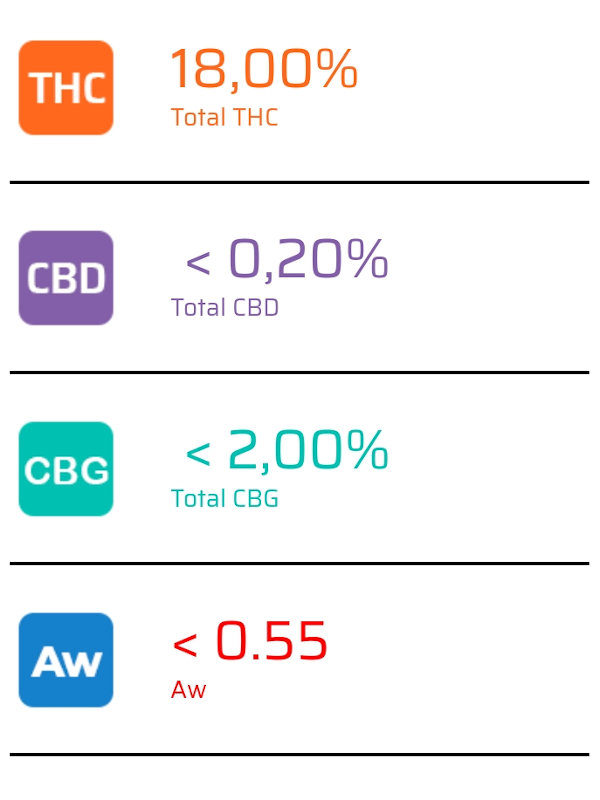Image resolution: width=600 pixels, height=800 pixels.
Task: Click the divider line below Aw row
Action: click(x=299, y=754)
